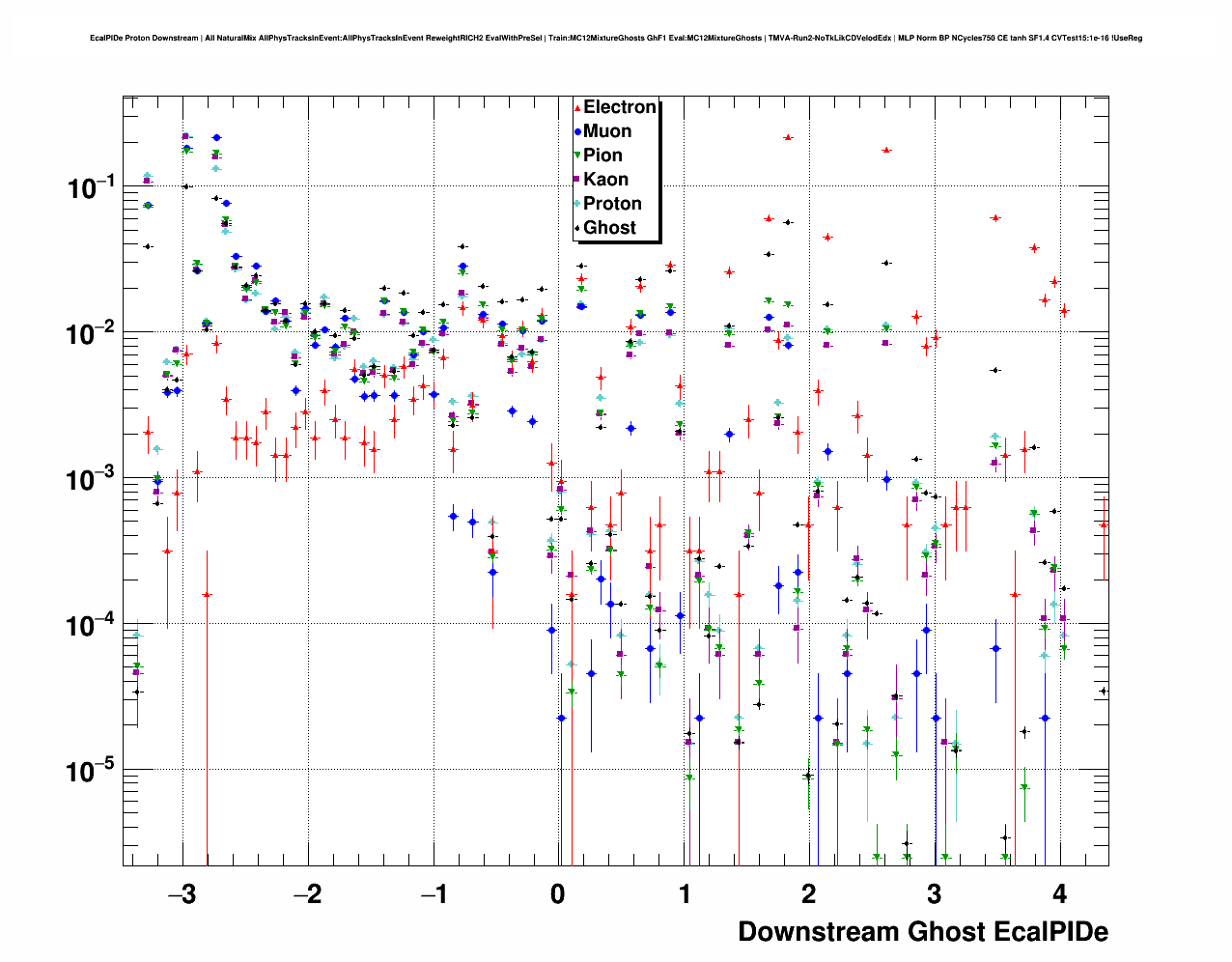Select the green Pion triangle legend marker
Screen dimensions: 1232x962
(x=577, y=156)
